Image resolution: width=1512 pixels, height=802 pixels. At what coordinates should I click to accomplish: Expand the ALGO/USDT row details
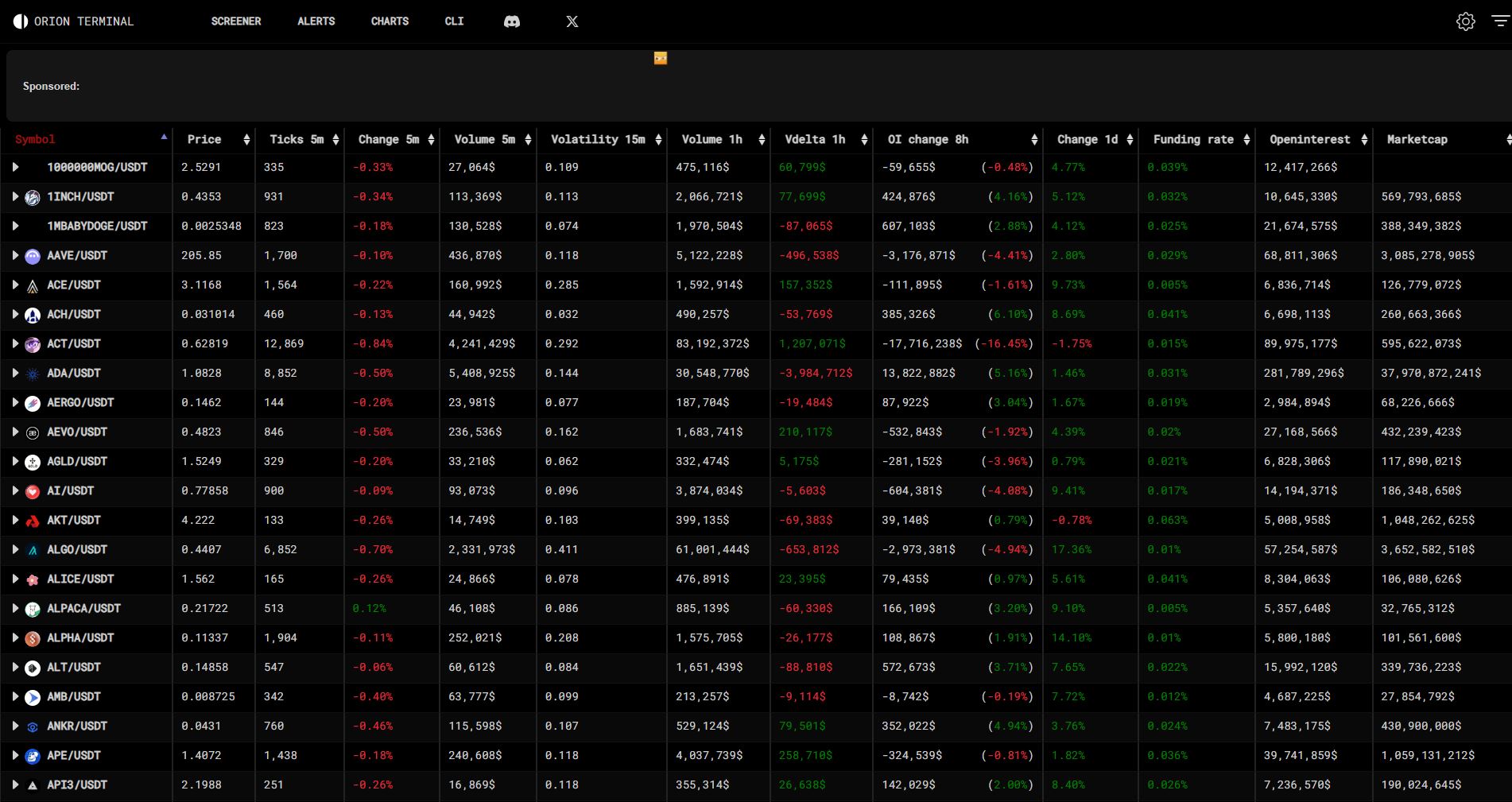coord(15,550)
